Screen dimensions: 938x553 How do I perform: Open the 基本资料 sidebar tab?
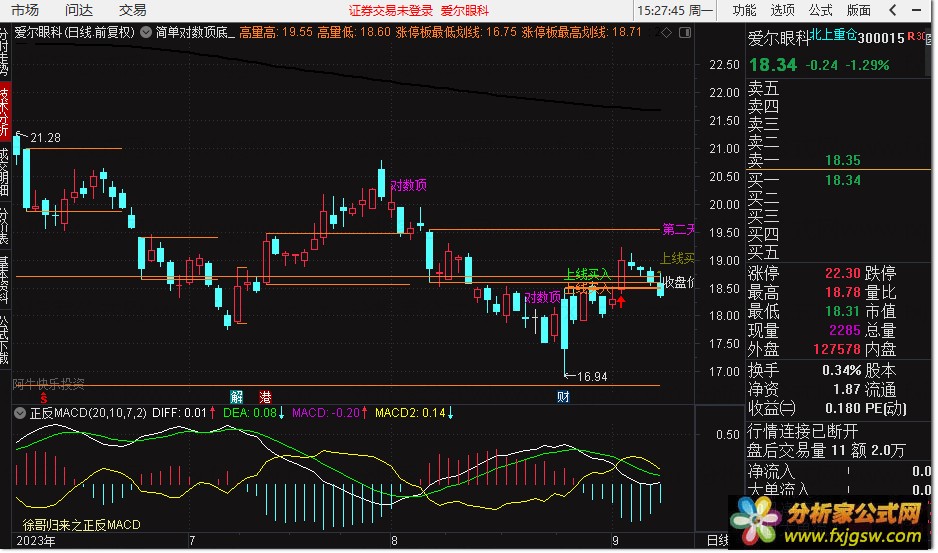pyautogui.click(x=5, y=280)
